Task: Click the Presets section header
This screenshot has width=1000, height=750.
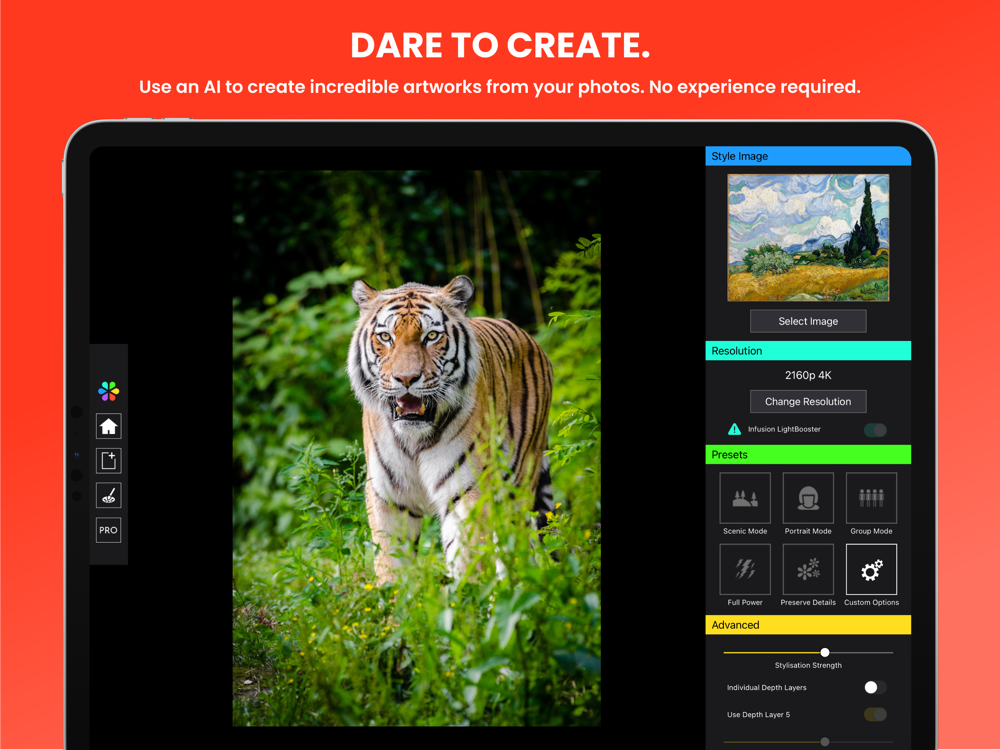Action: (x=808, y=455)
